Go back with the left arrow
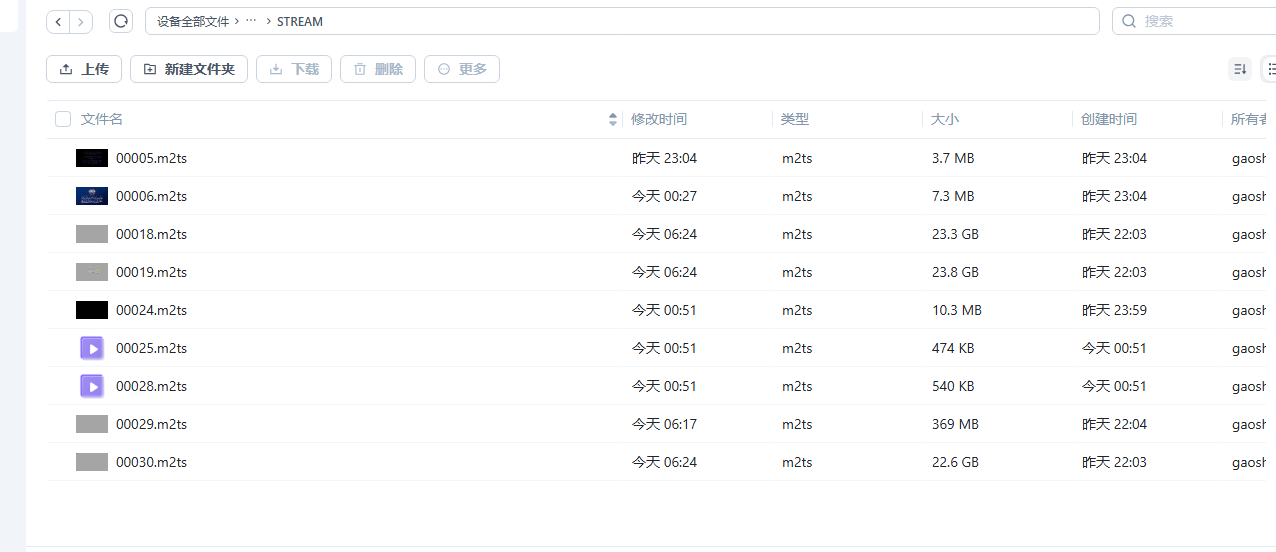The image size is (1276, 552). point(58,21)
